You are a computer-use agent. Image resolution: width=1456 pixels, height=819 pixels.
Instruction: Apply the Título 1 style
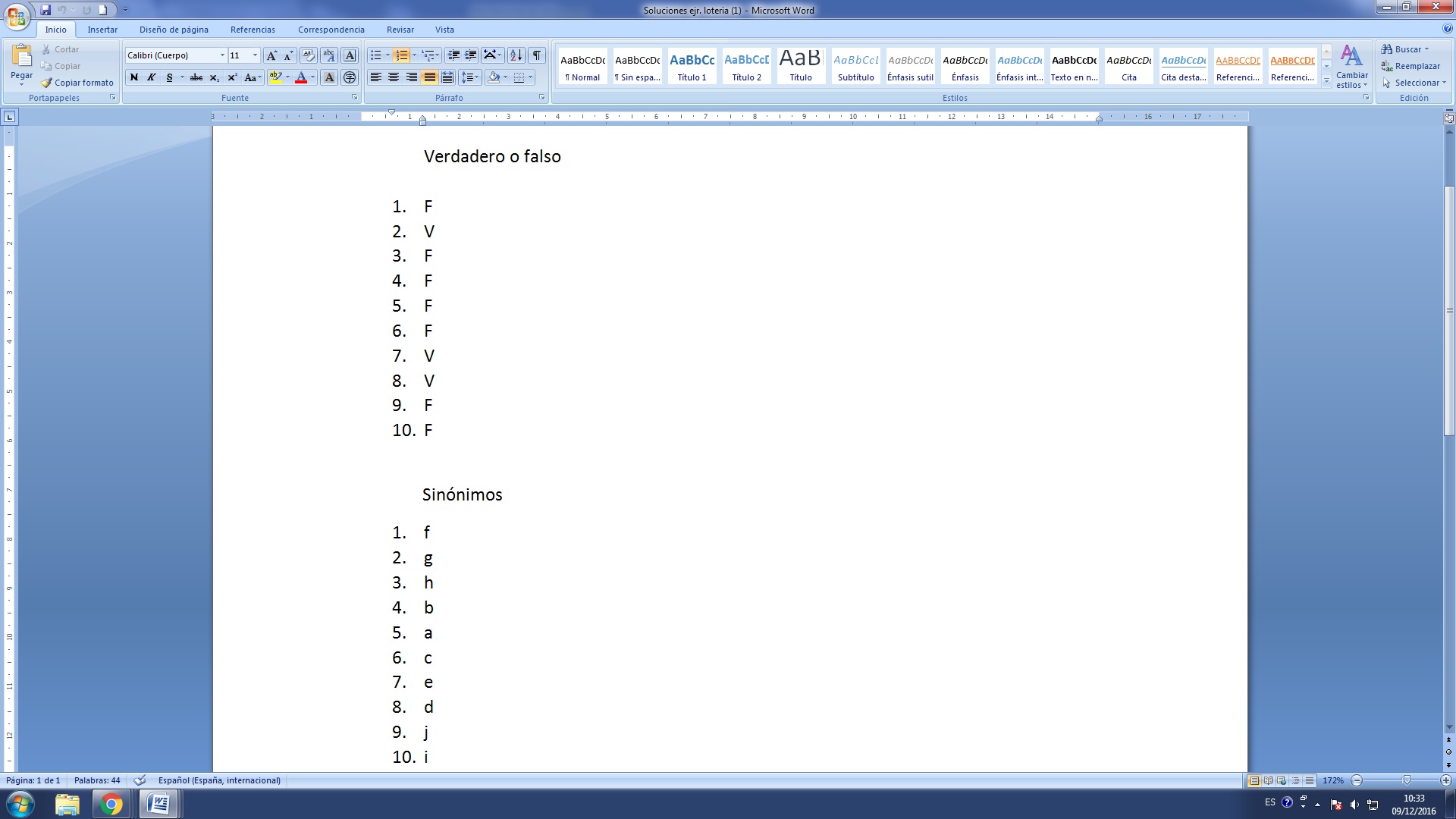click(692, 67)
